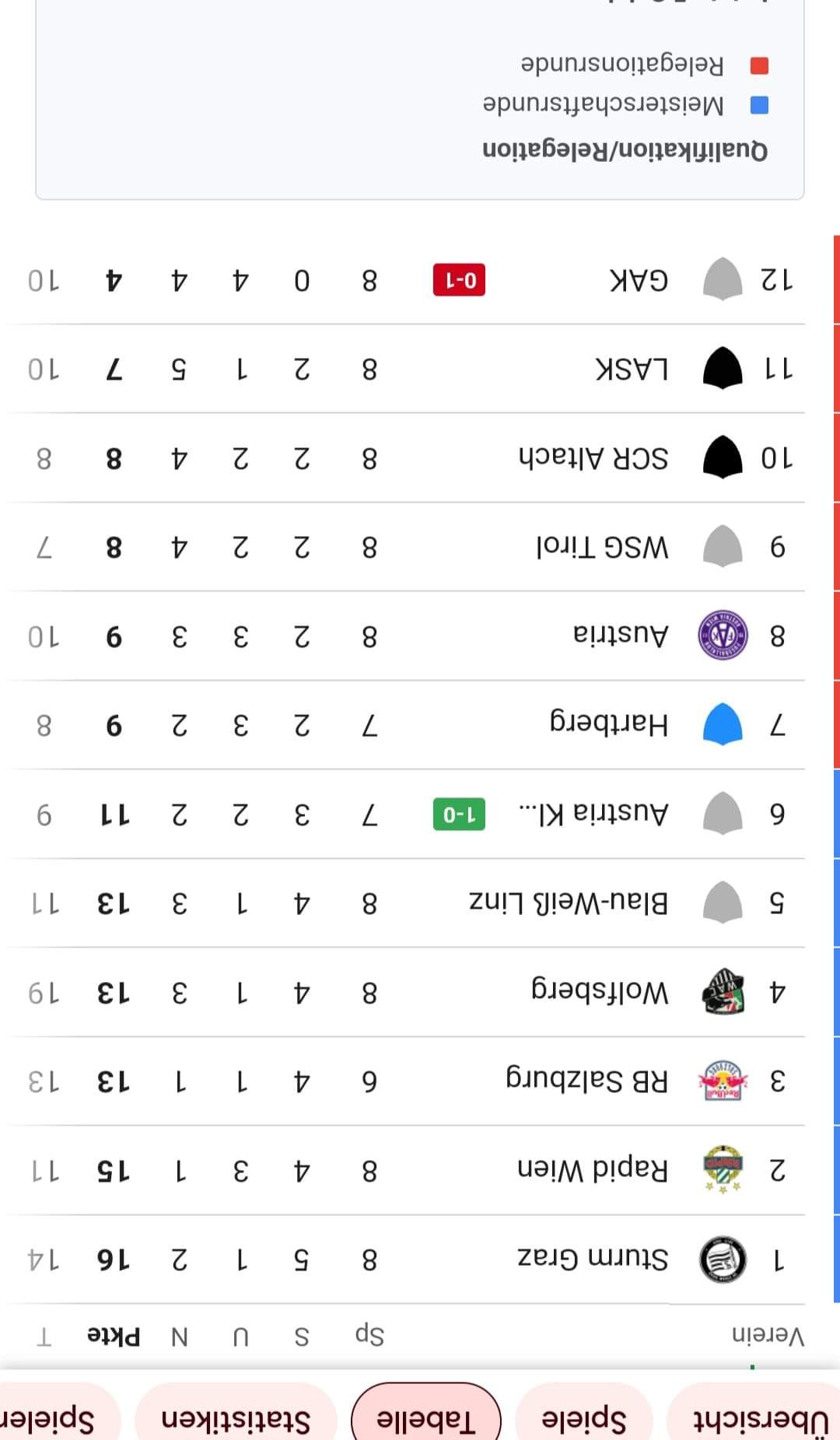
Task: Click the blue Hartberg crest icon
Action: point(723,724)
